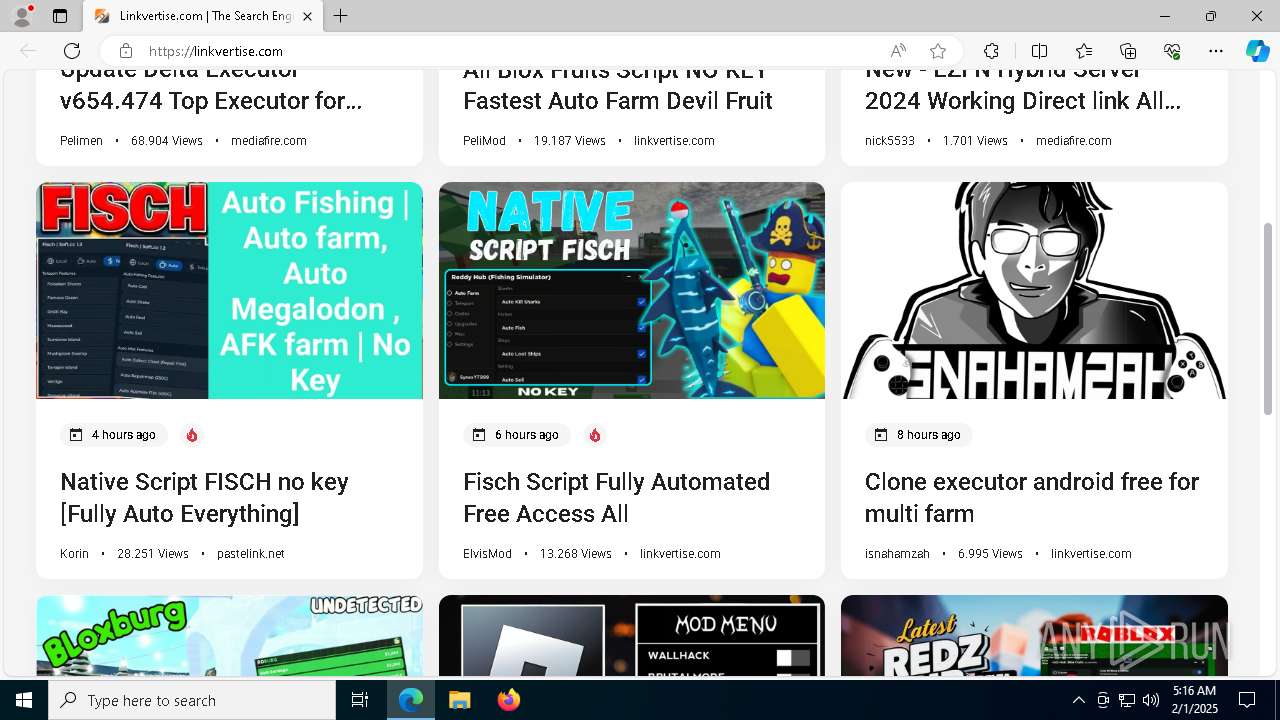Image resolution: width=1280 pixels, height=720 pixels.
Task: Open 'Update Delta Executor v654.474' post
Action: [x=211, y=90]
